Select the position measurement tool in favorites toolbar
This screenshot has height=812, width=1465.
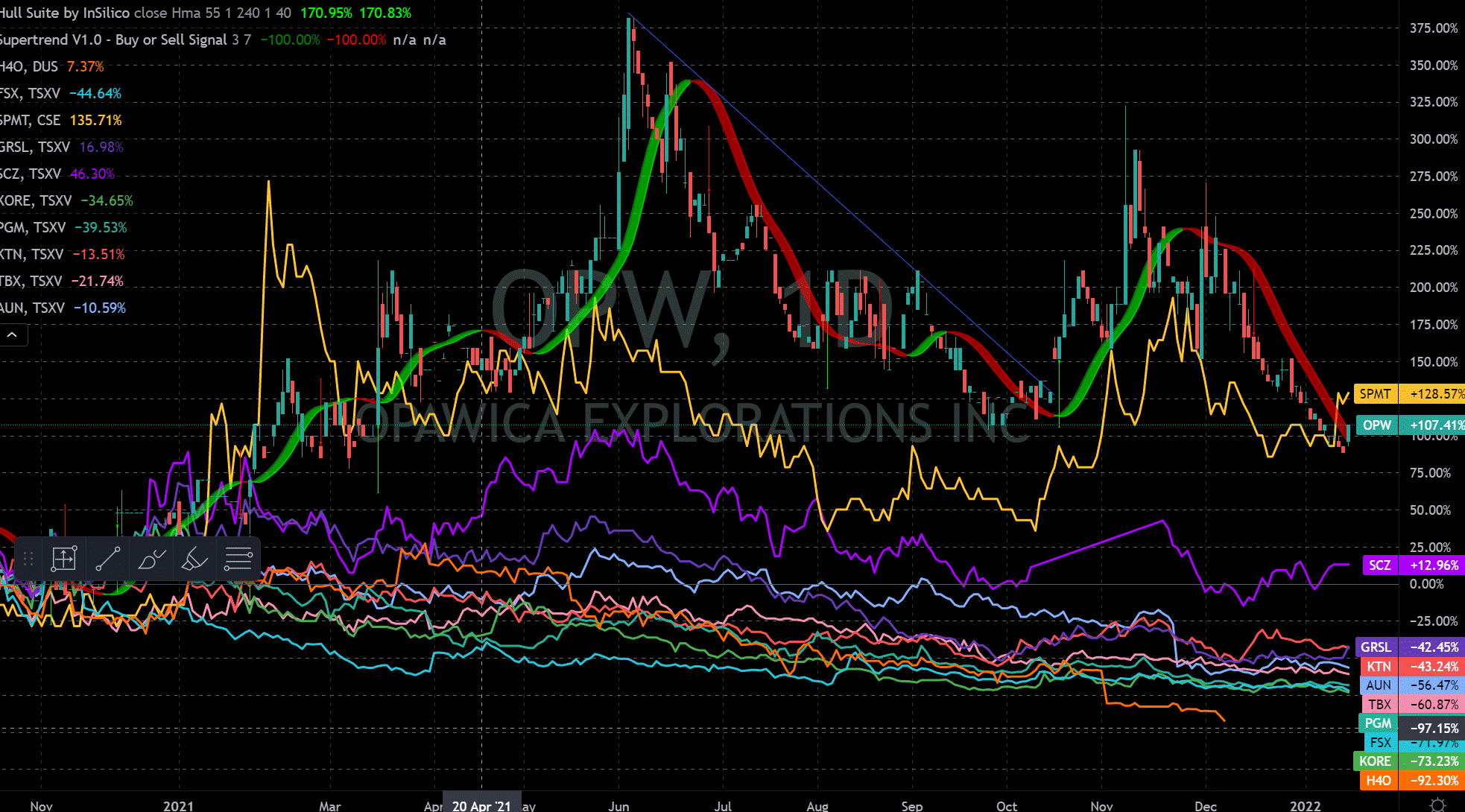click(64, 558)
